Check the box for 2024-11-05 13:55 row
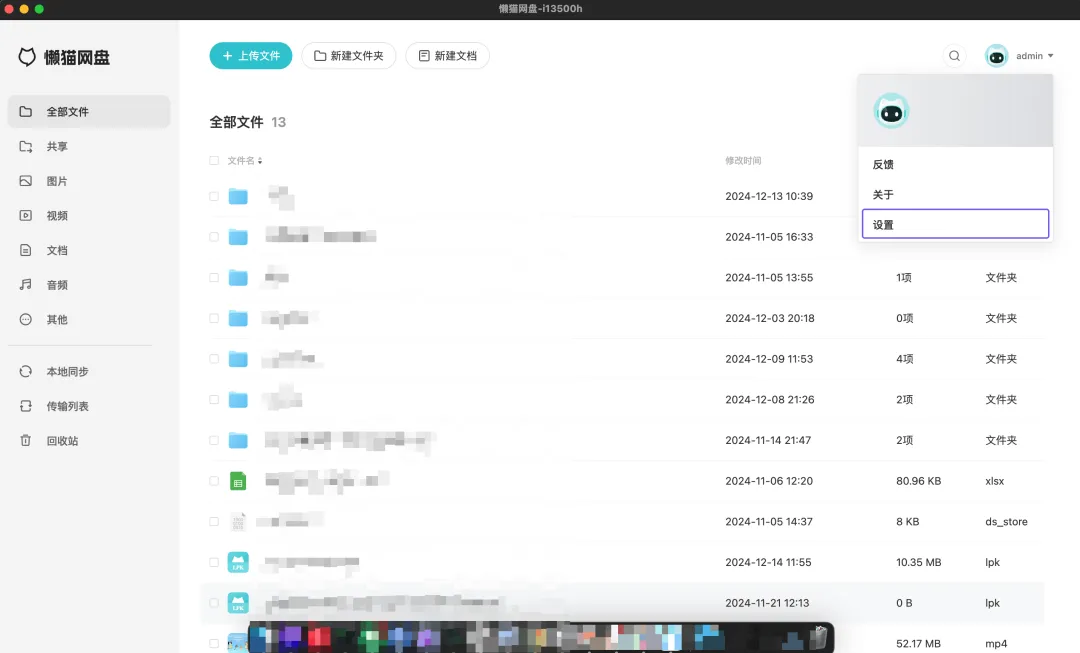Image resolution: width=1080 pixels, height=653 pixels. click(214, 278)
